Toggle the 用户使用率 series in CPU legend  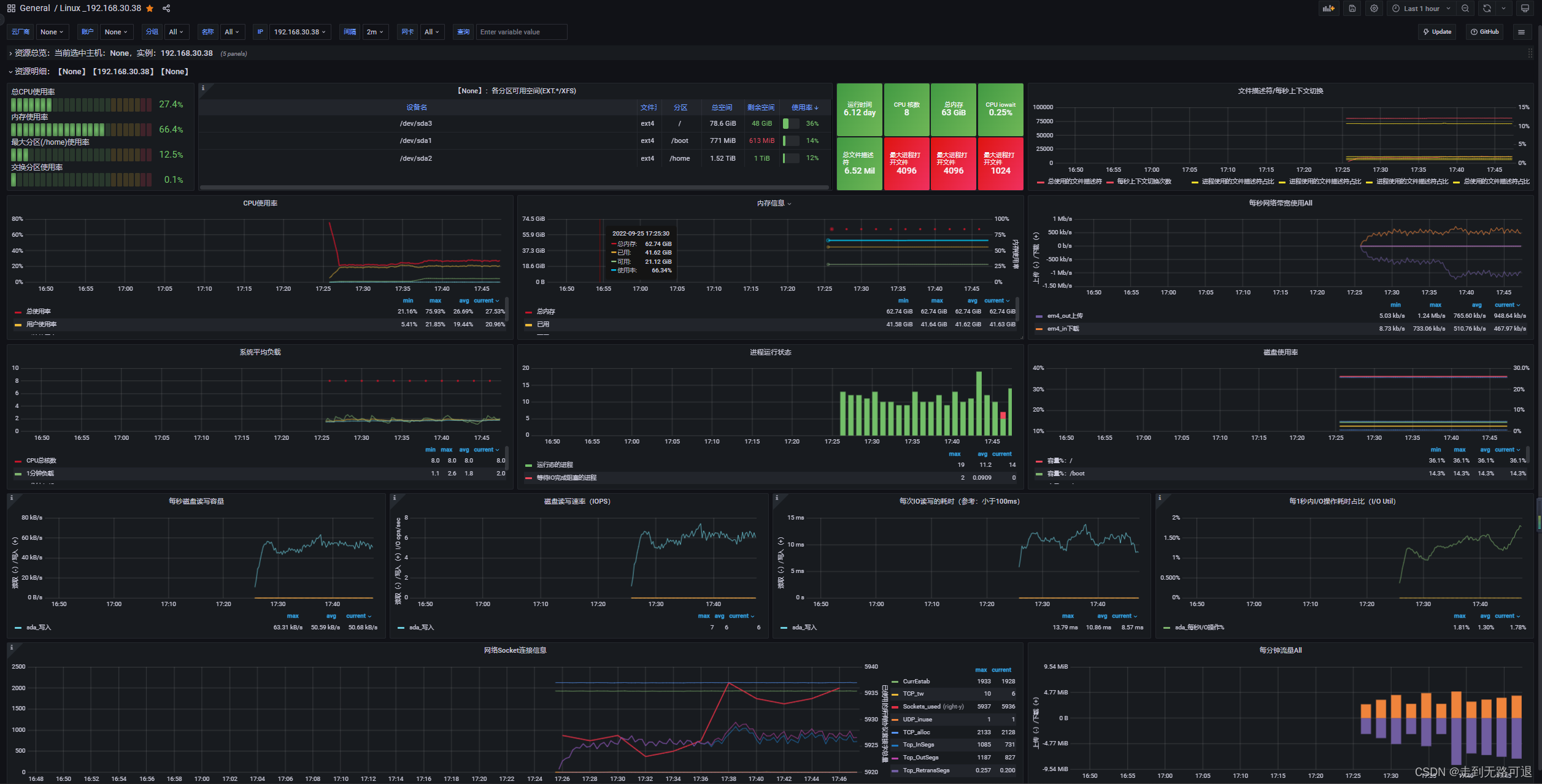(41, 325)
